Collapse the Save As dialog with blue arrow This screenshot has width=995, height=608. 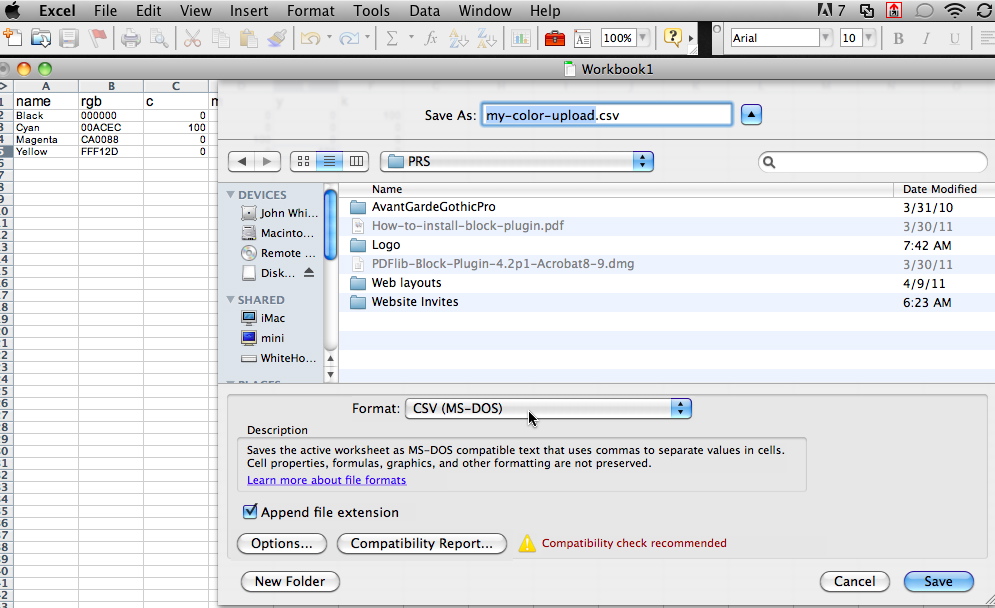coord(751,115)
